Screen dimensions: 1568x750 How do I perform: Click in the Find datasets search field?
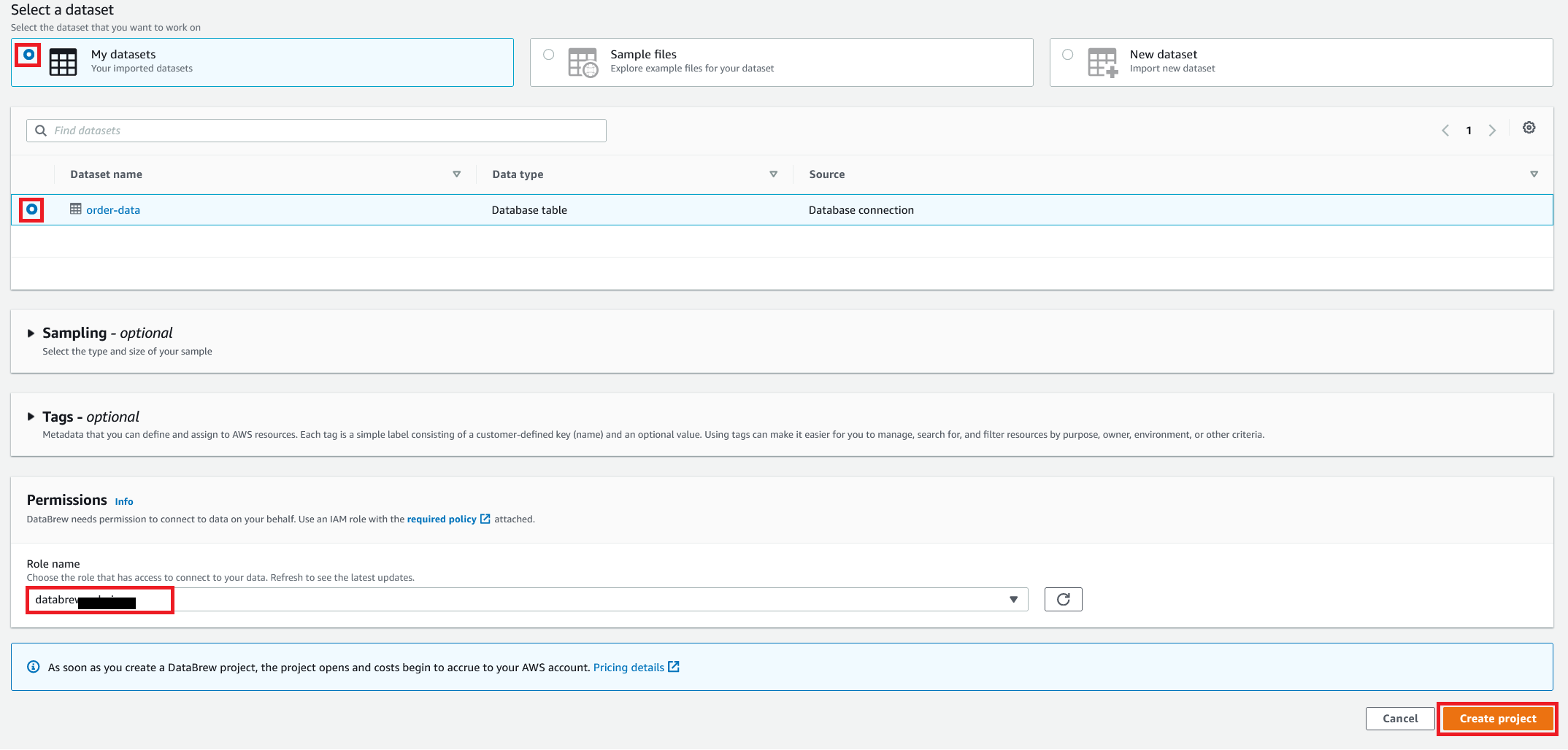click(316, 131)
